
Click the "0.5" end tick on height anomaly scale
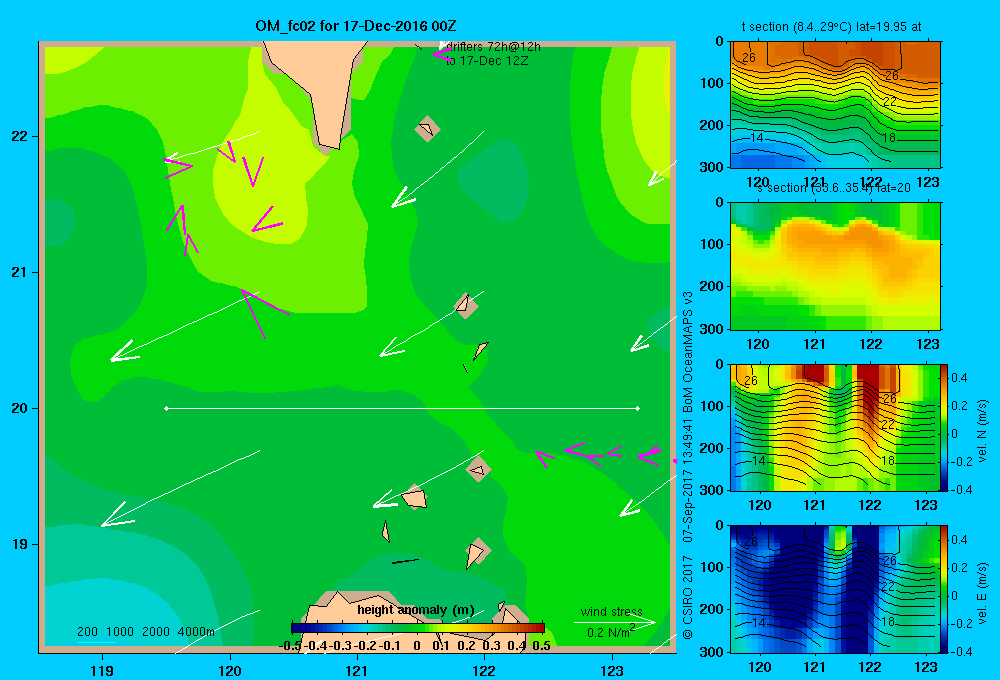(541, 646)
